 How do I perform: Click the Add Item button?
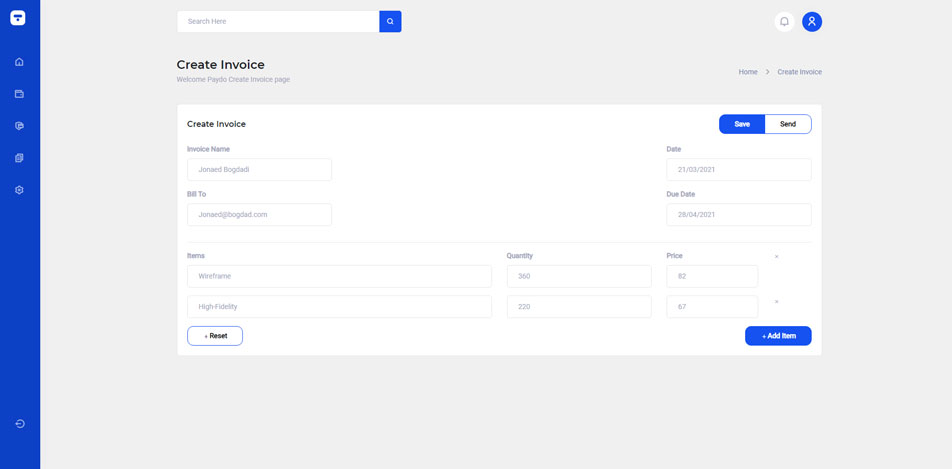(778, 336)
